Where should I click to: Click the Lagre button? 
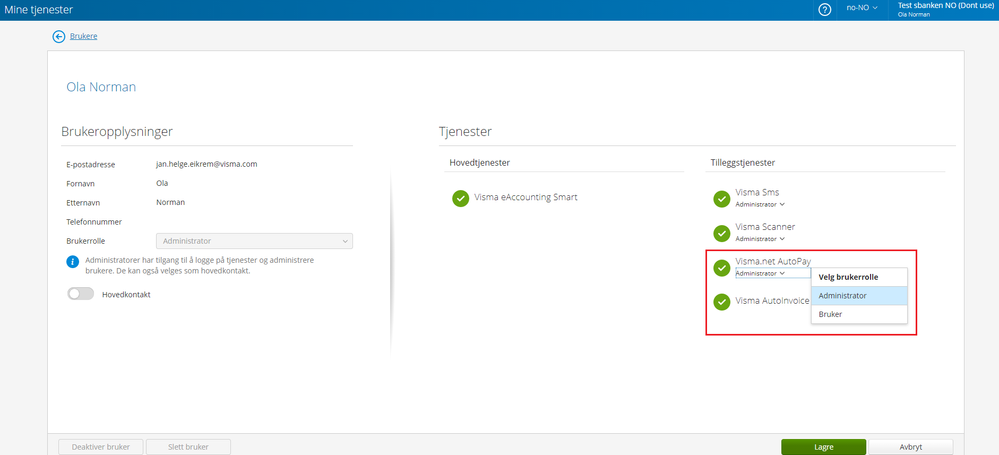click(823, 447)
